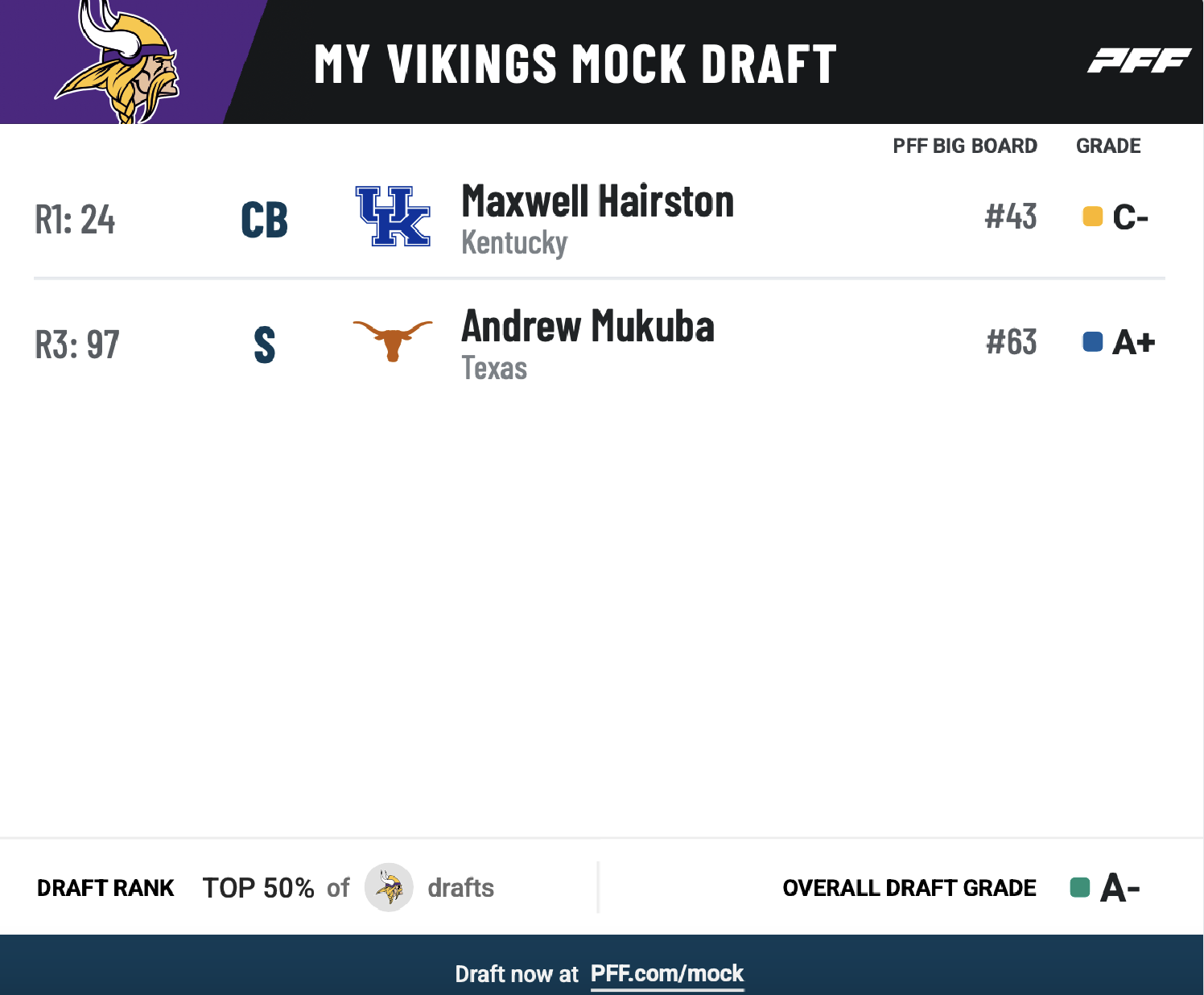Image resolution: width=1204 pixels, height=995 pixels.
Task: Click the Vikings logo in header
Action: (118, 61)
